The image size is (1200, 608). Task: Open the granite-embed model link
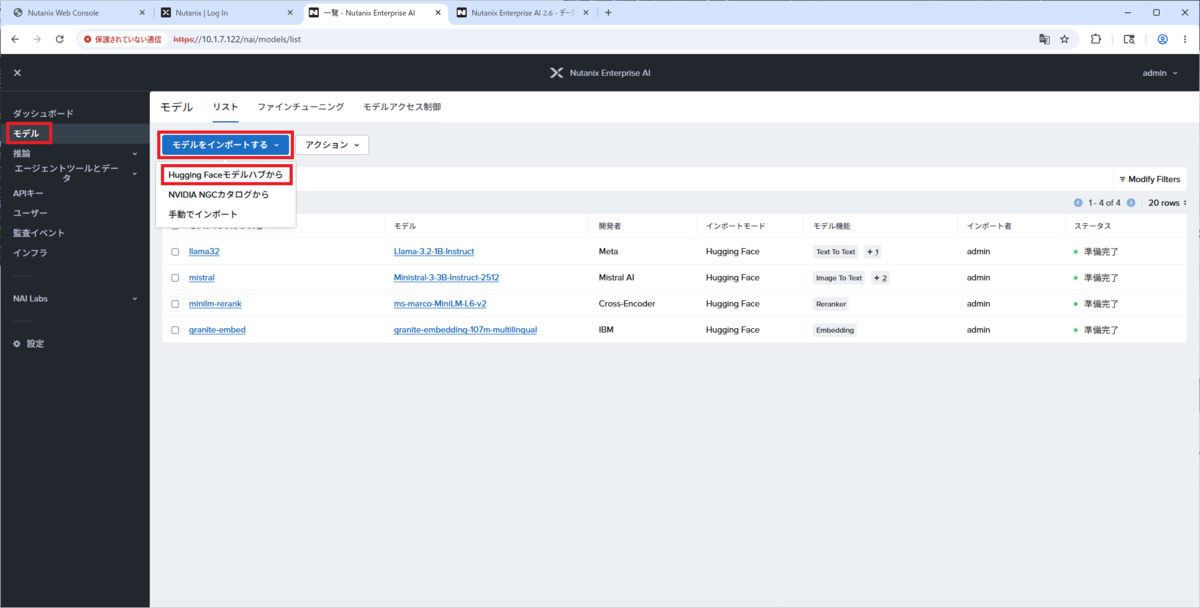pyautogui.click(x=217, y=330)
